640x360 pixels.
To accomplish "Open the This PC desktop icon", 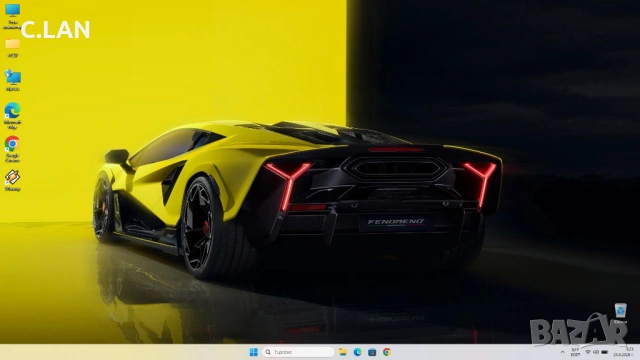I will click(x=12, y=16).
